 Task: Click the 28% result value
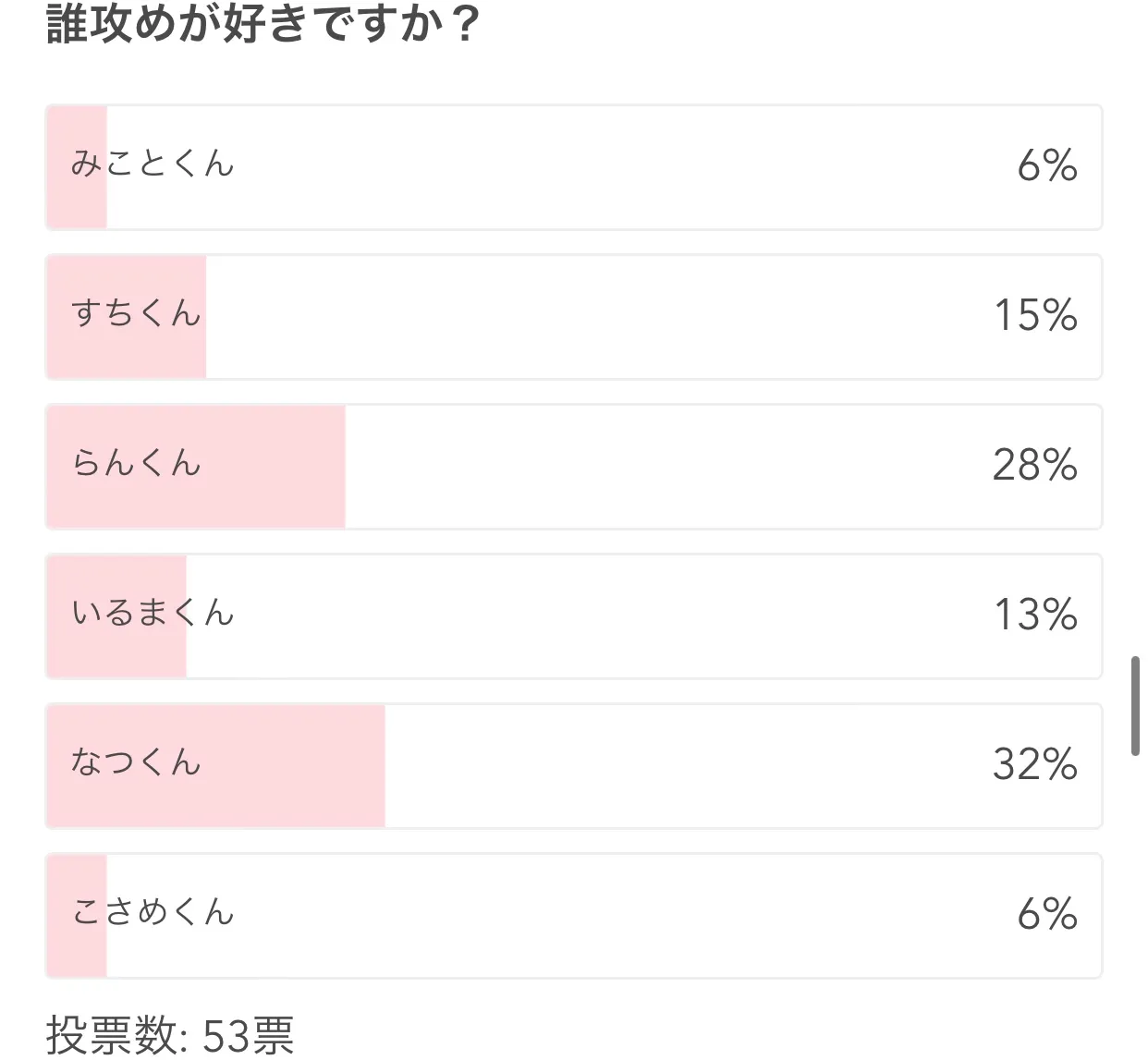click(x=1034, y=466)
